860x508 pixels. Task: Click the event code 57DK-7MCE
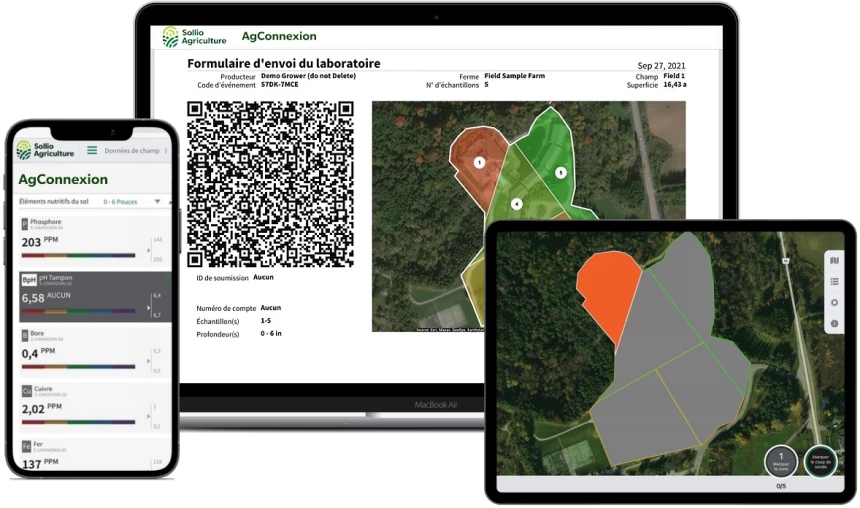280,85
